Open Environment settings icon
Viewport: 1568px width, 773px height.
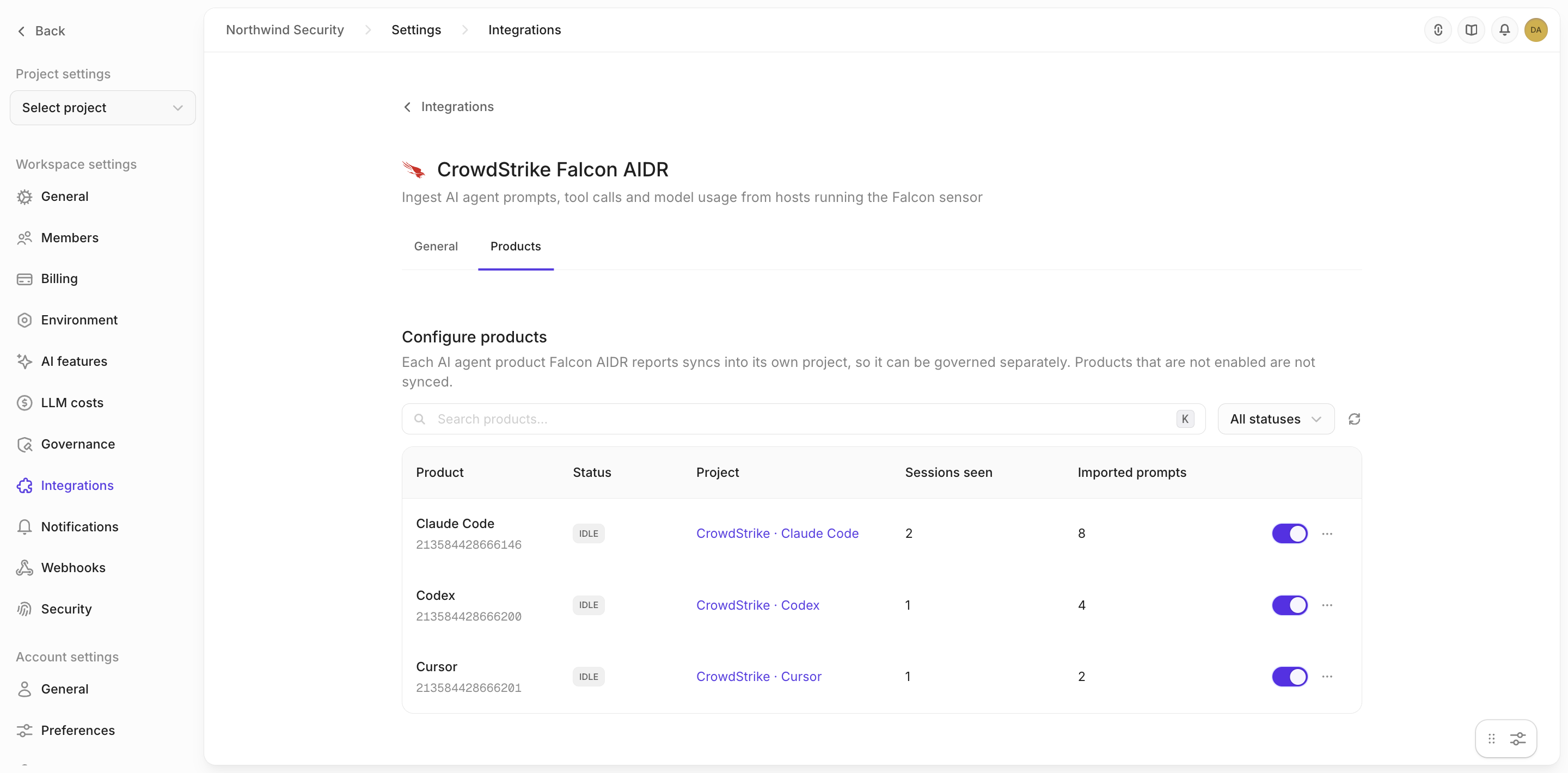24,320
